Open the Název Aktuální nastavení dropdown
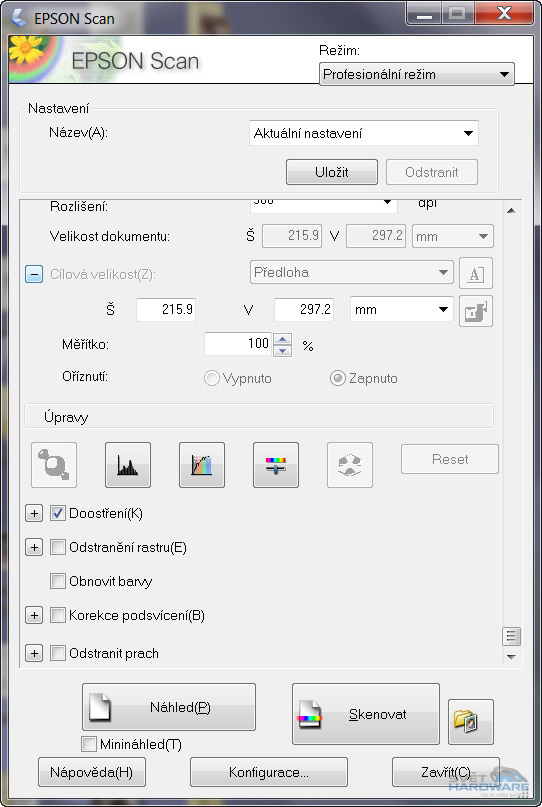 click(364, 133)
